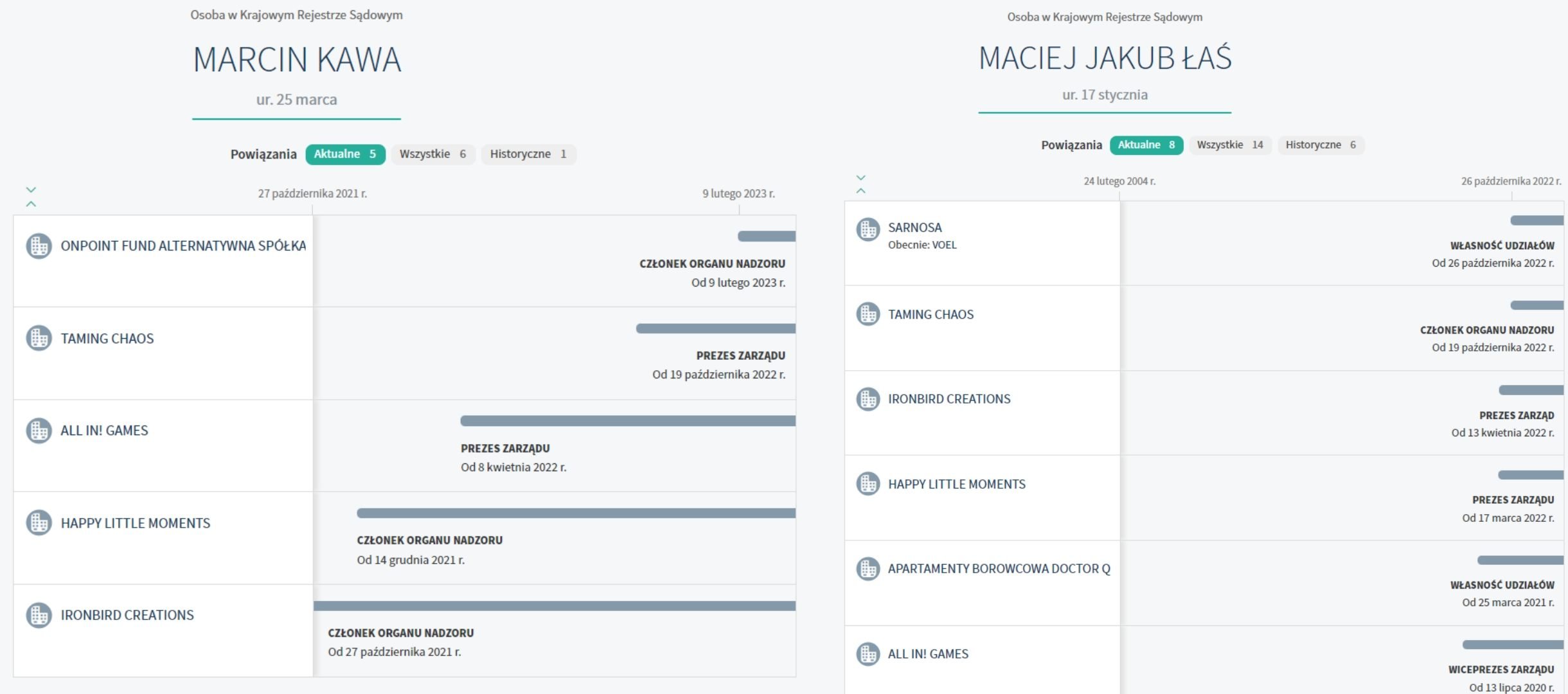The image size is (1568, 694).
Task: Open Historyczne 6 tab for Maciej Łaś
Action: pos(1320,145)
